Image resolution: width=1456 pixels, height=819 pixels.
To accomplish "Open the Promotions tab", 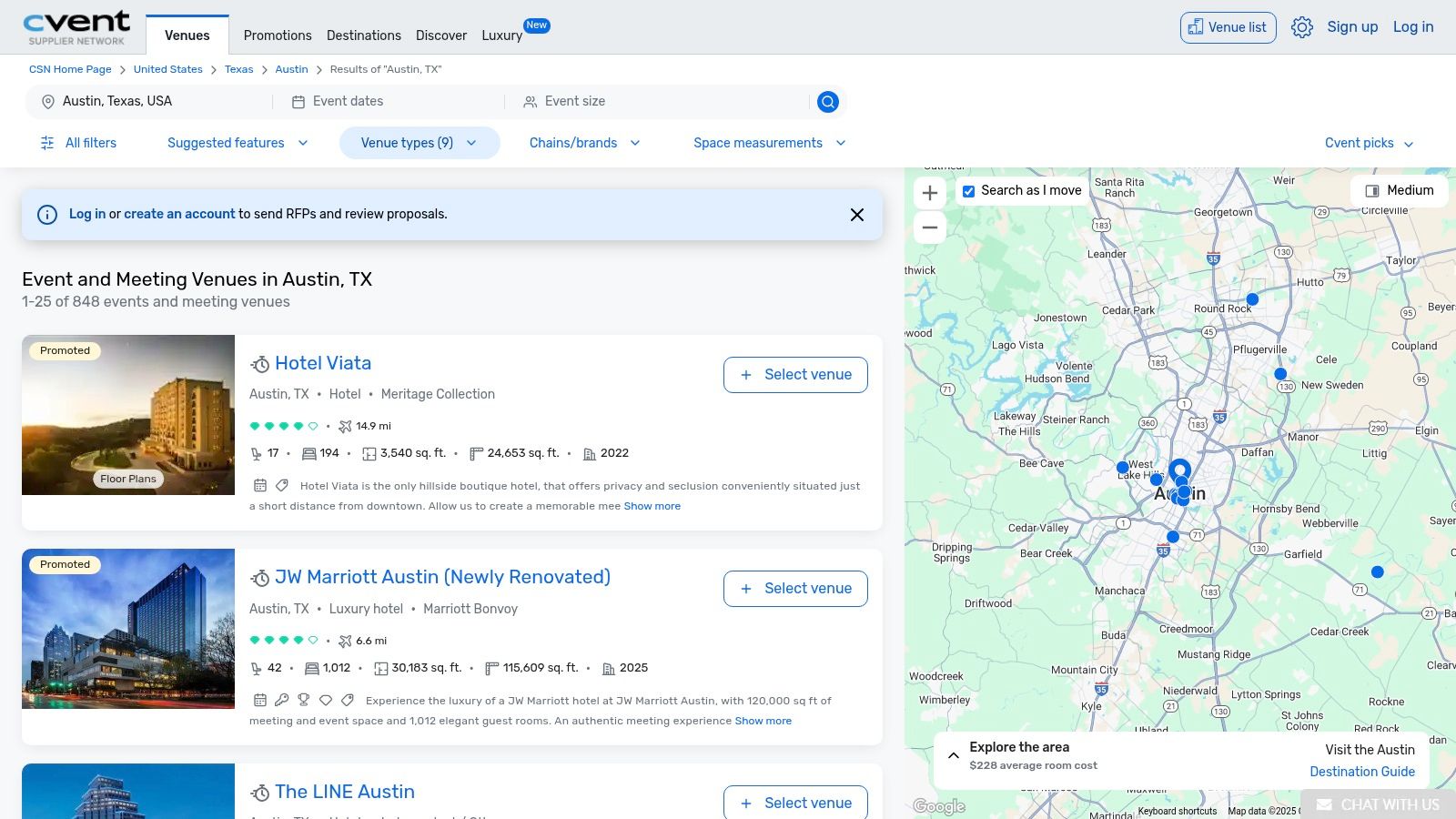I will (x=278, y=35).
